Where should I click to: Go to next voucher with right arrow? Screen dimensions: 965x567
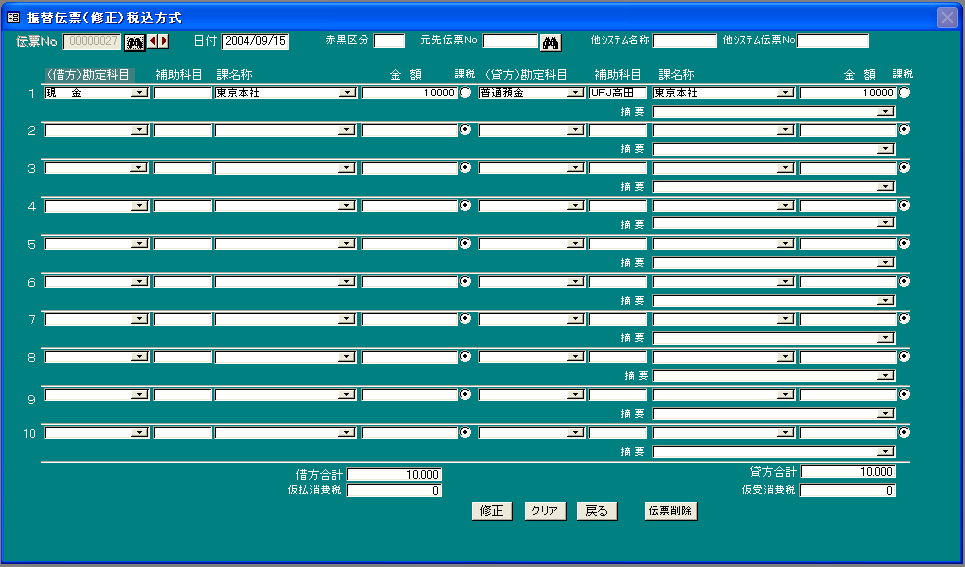(x=164, y=41)
